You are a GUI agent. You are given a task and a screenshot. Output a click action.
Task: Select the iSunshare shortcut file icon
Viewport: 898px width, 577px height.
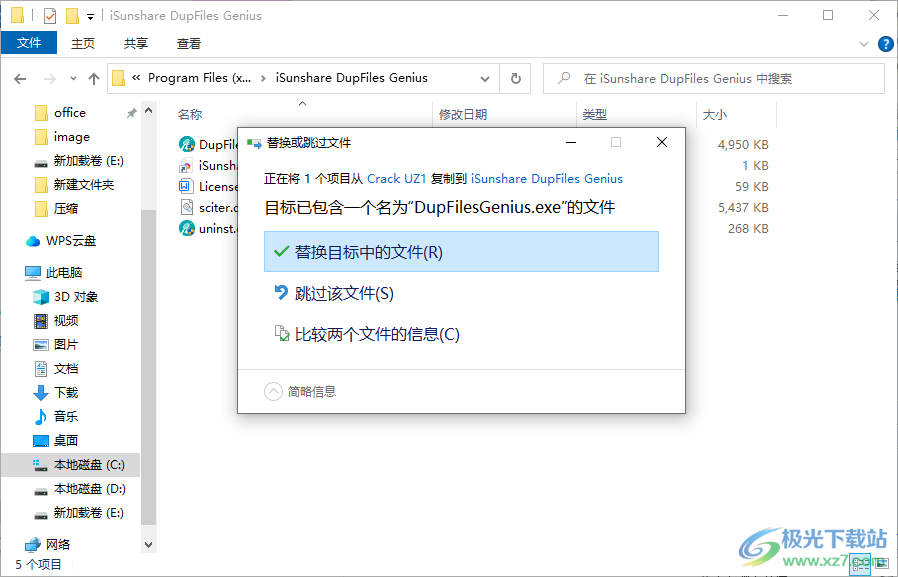pyautogui.click(x=187, y=165)
